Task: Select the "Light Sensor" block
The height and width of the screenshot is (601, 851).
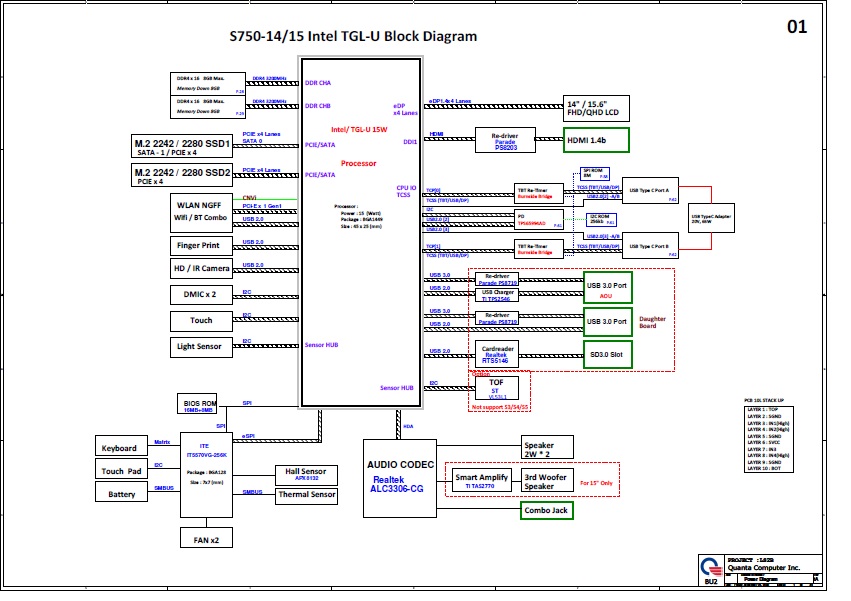Action: point(201,346)
